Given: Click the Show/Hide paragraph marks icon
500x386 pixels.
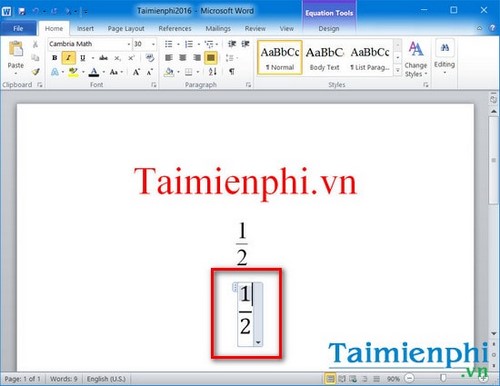Looking at the screenshot, I should point(232,72).
